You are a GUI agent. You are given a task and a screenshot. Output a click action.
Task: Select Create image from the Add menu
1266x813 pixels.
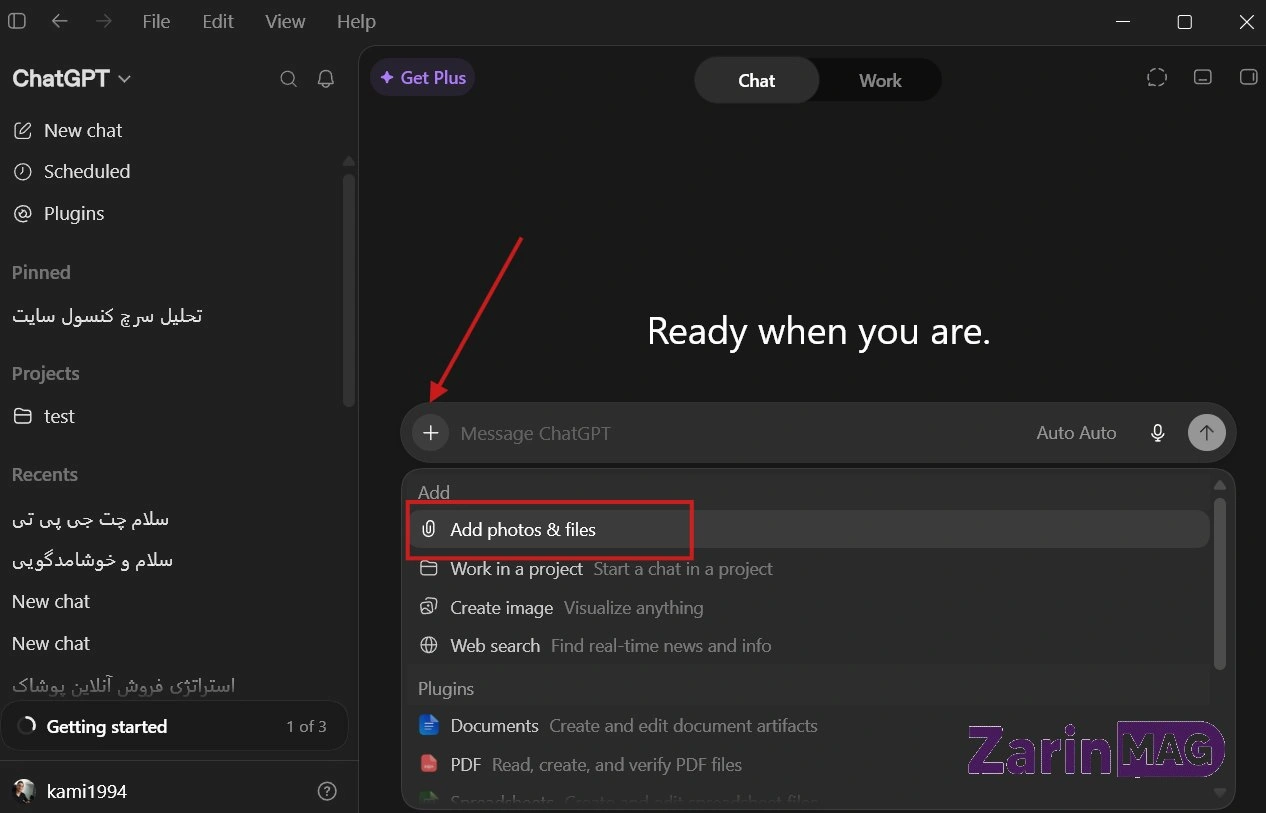[x=808, y=608]
